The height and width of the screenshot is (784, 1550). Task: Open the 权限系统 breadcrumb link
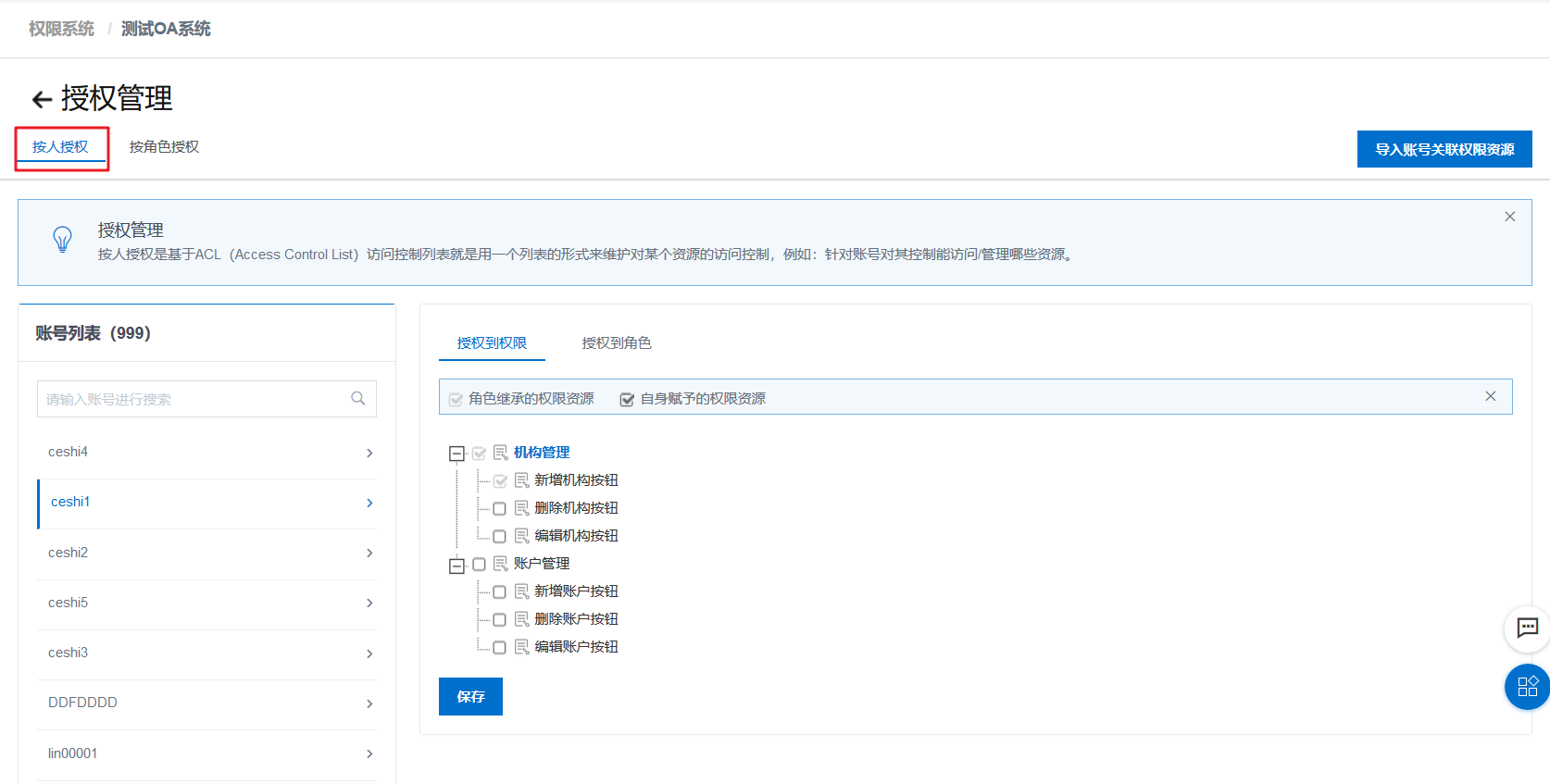61,29
